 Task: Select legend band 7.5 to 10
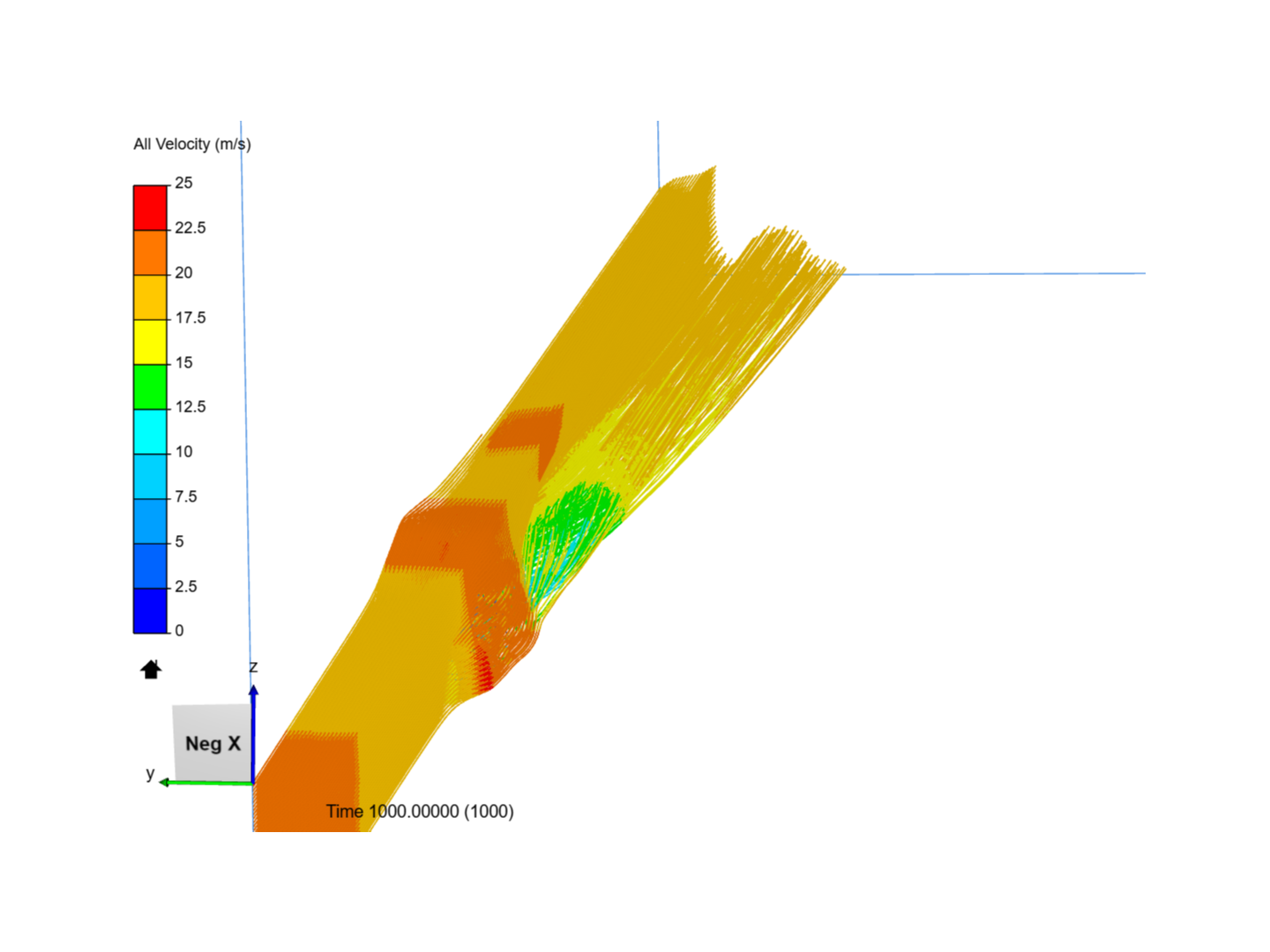click(150, 476)
